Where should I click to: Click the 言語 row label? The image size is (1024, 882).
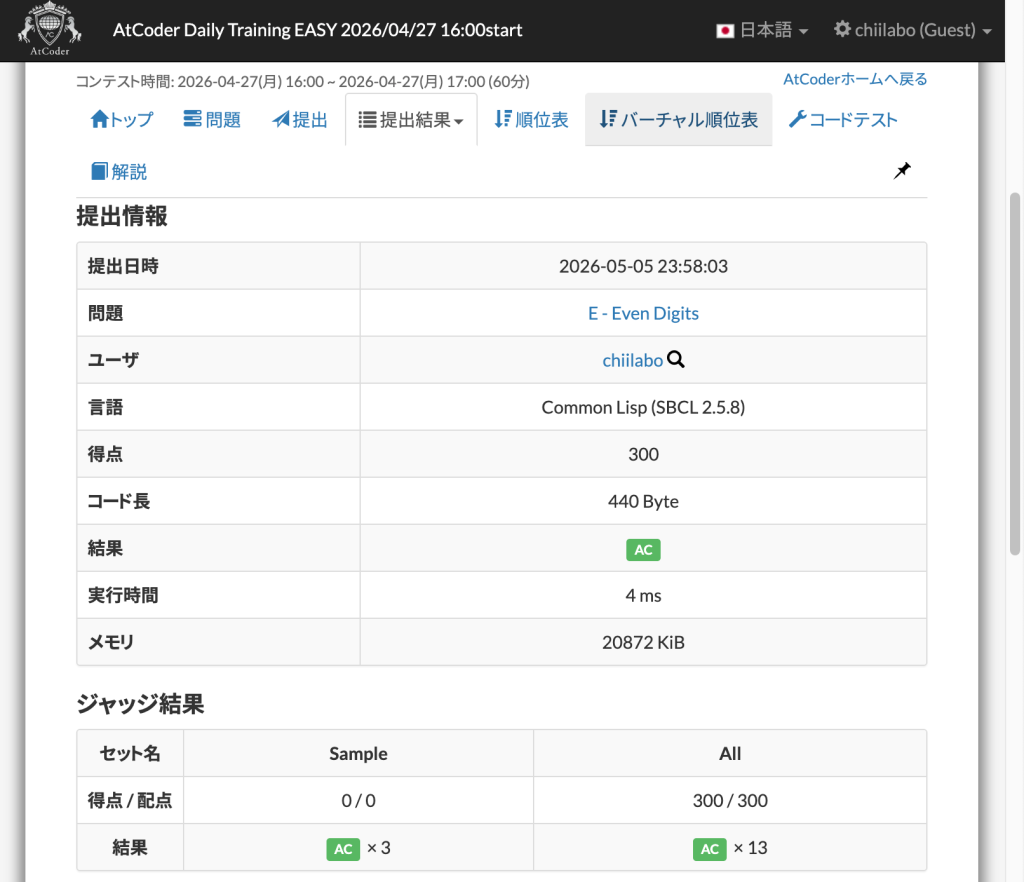coord(106,407)
